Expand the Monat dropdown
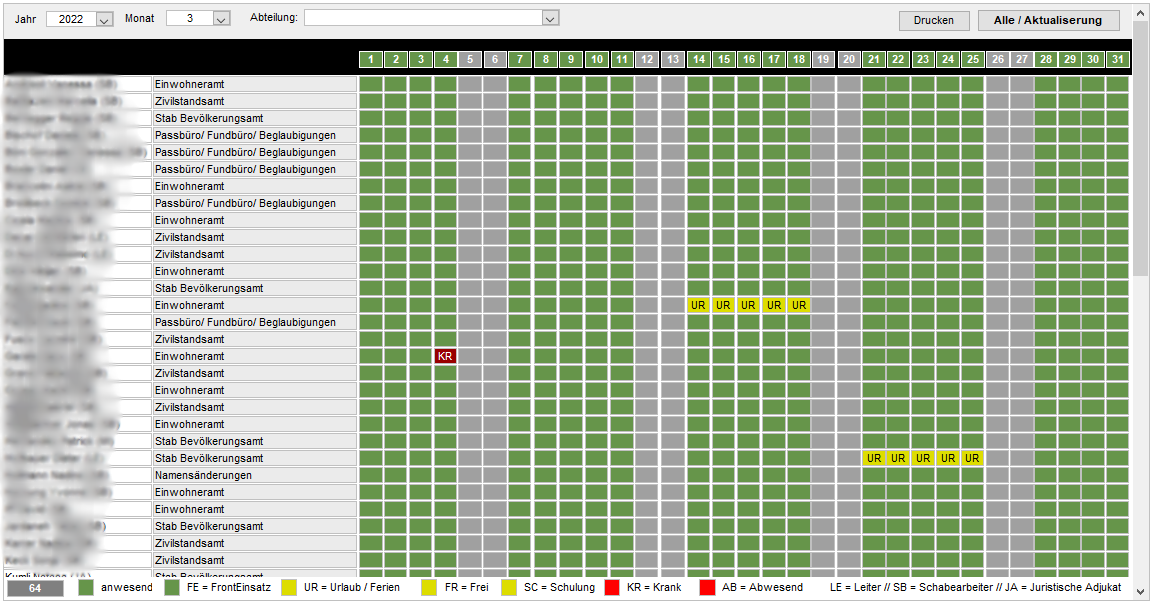Screen dimensions: 1152x606 point(222,19)
